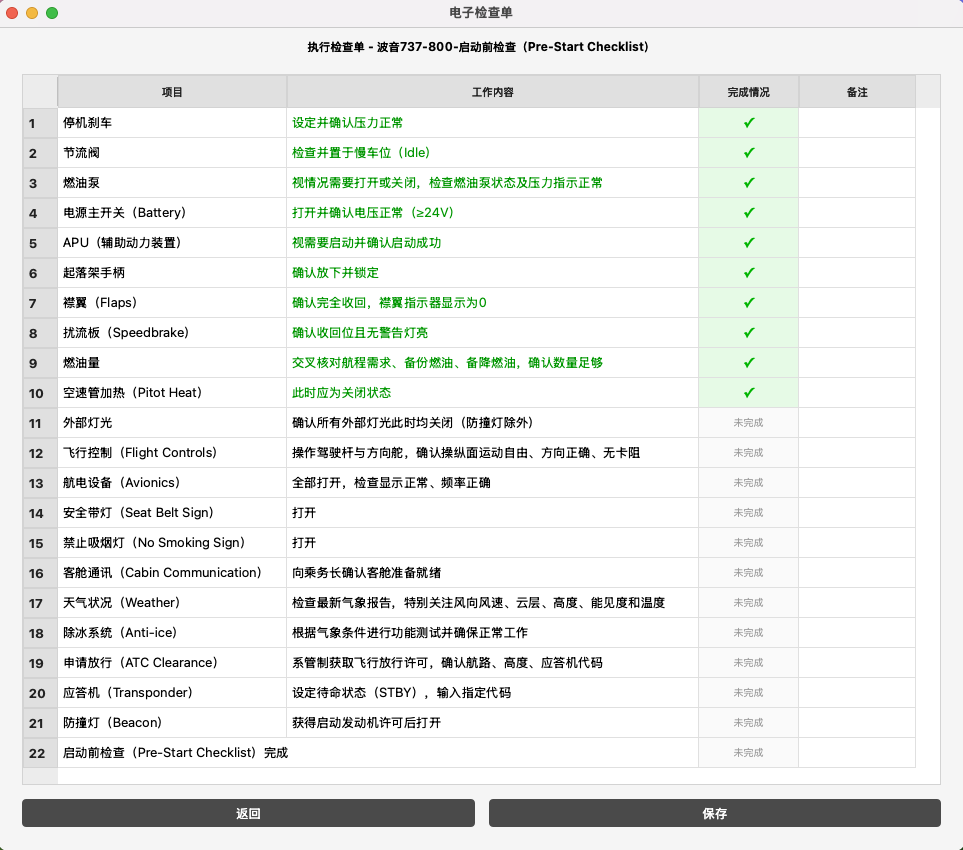The width and height of the screenshot is (963, 850).
Task: Select the 防撞灯（Beacon）item cell
Action: point(172,723)
